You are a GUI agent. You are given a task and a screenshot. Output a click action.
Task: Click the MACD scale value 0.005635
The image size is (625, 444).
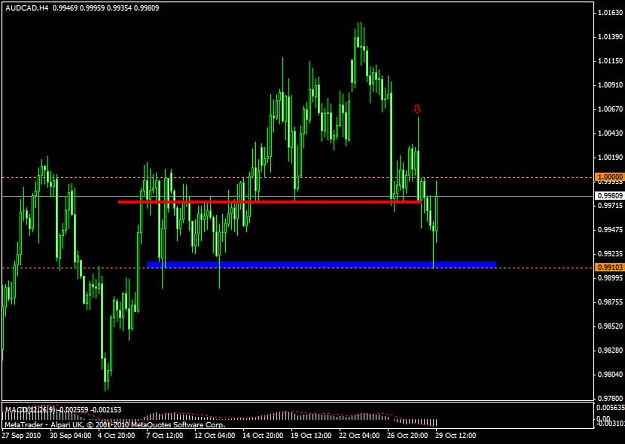[x=610, y=407]
